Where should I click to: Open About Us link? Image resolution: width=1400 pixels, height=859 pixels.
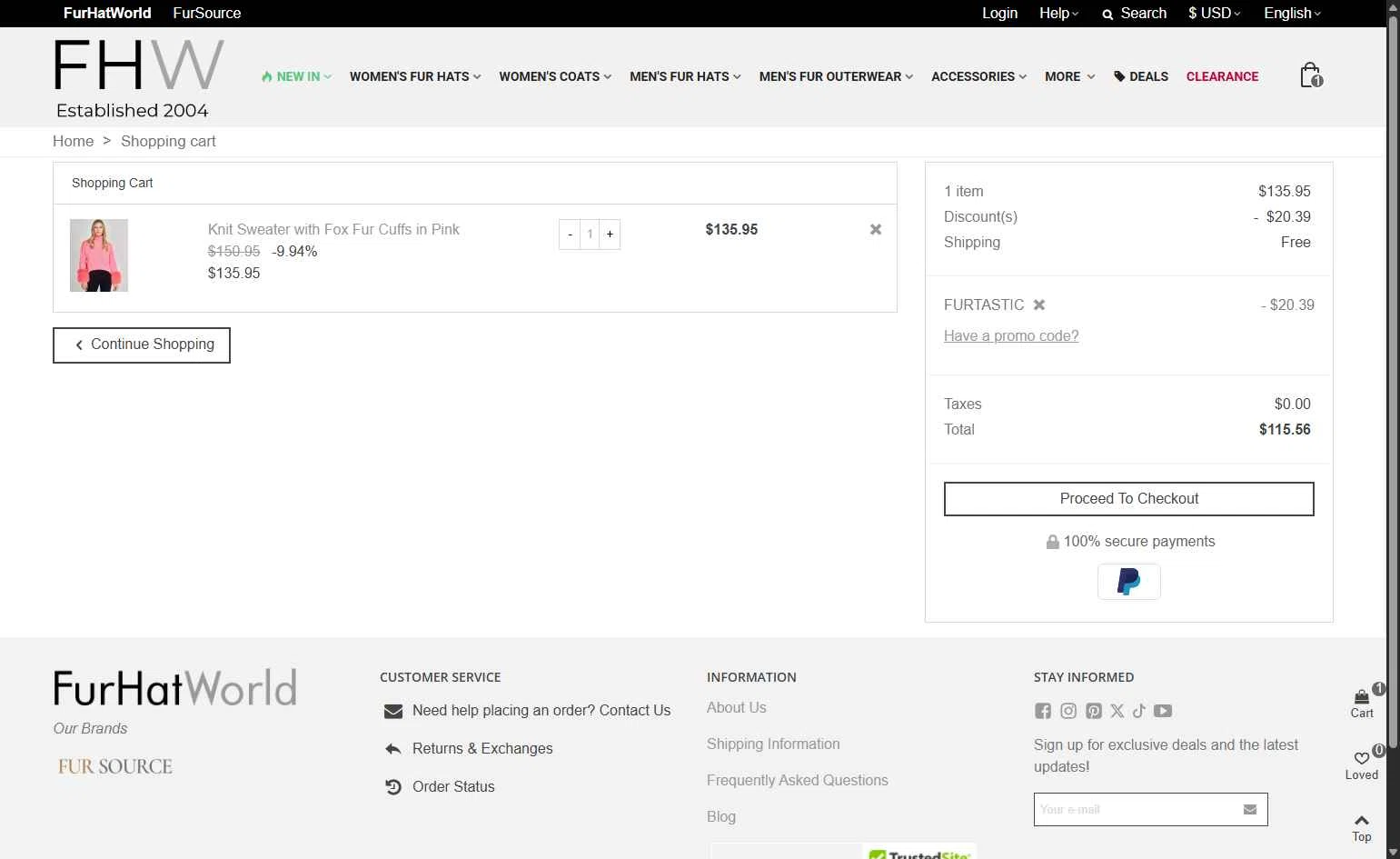click(x=737, y=707)
